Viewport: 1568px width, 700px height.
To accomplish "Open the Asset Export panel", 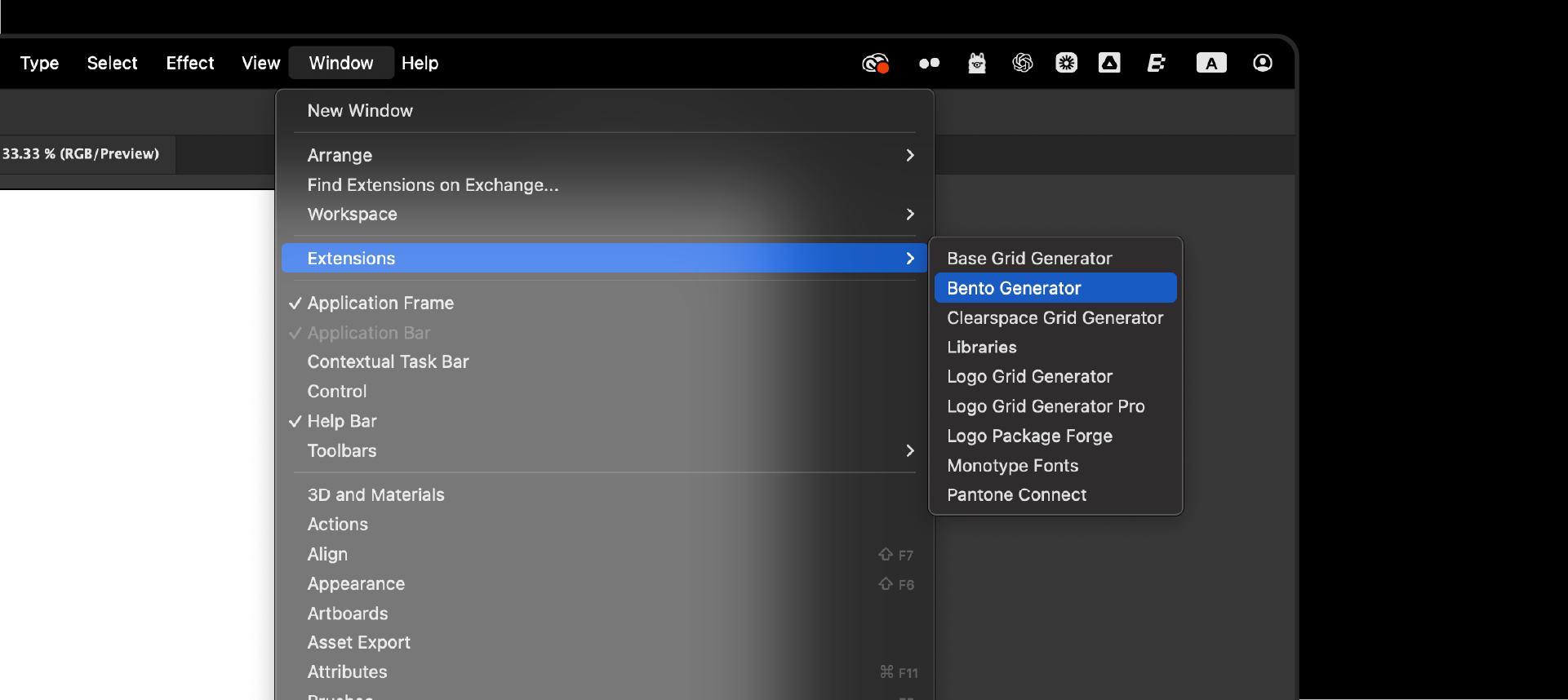I will [604, 642].
